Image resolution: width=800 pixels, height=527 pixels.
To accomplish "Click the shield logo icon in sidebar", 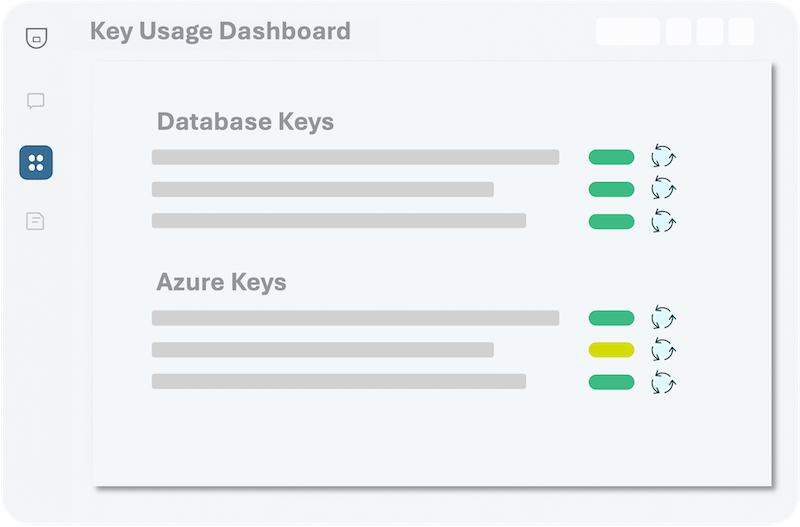I will [36, 38].
